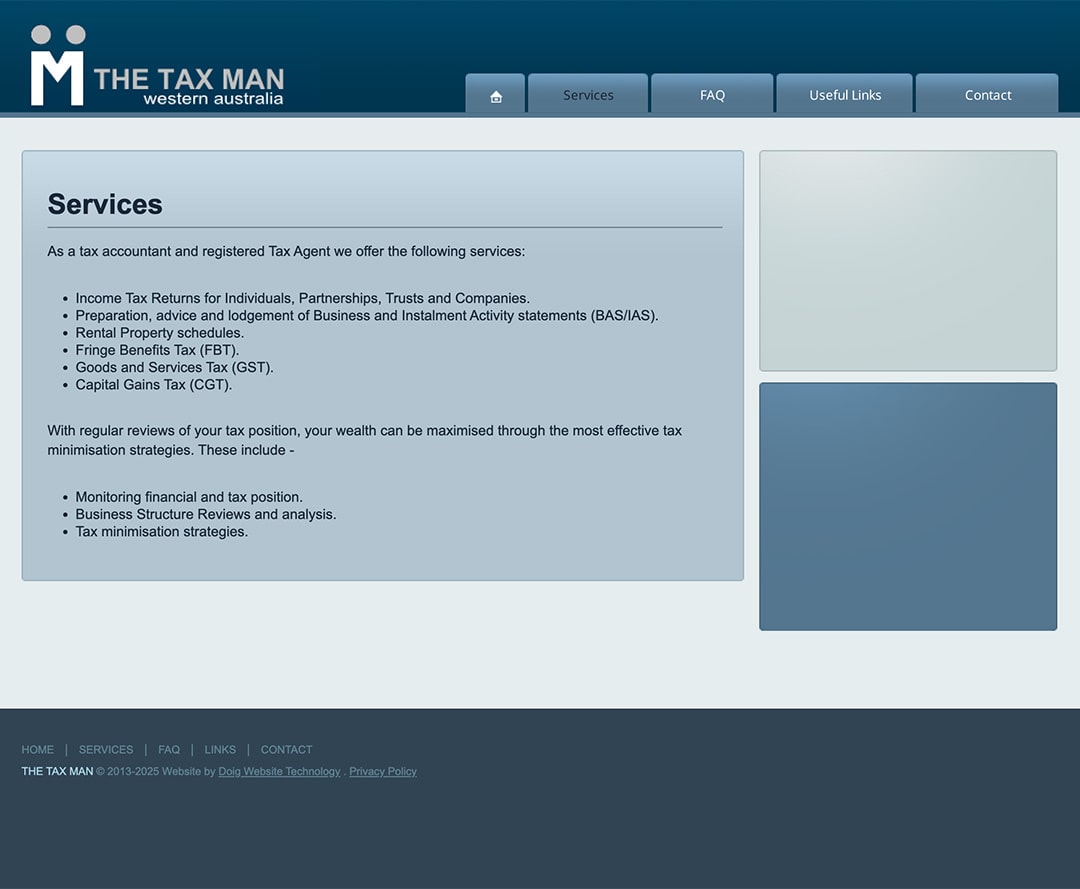
Task: Select SERVICES in the footer menu
Action: 105,749
